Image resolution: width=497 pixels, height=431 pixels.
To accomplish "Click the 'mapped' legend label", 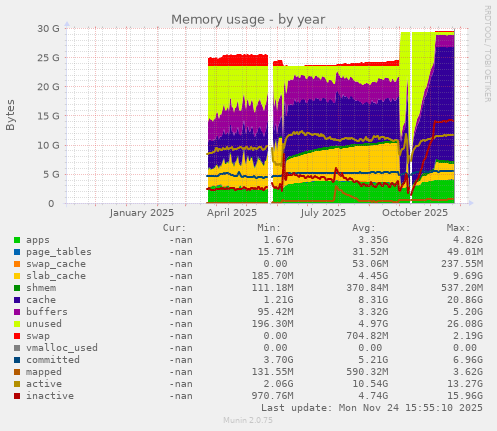I will pyautogui.click(x=44, y=372).
